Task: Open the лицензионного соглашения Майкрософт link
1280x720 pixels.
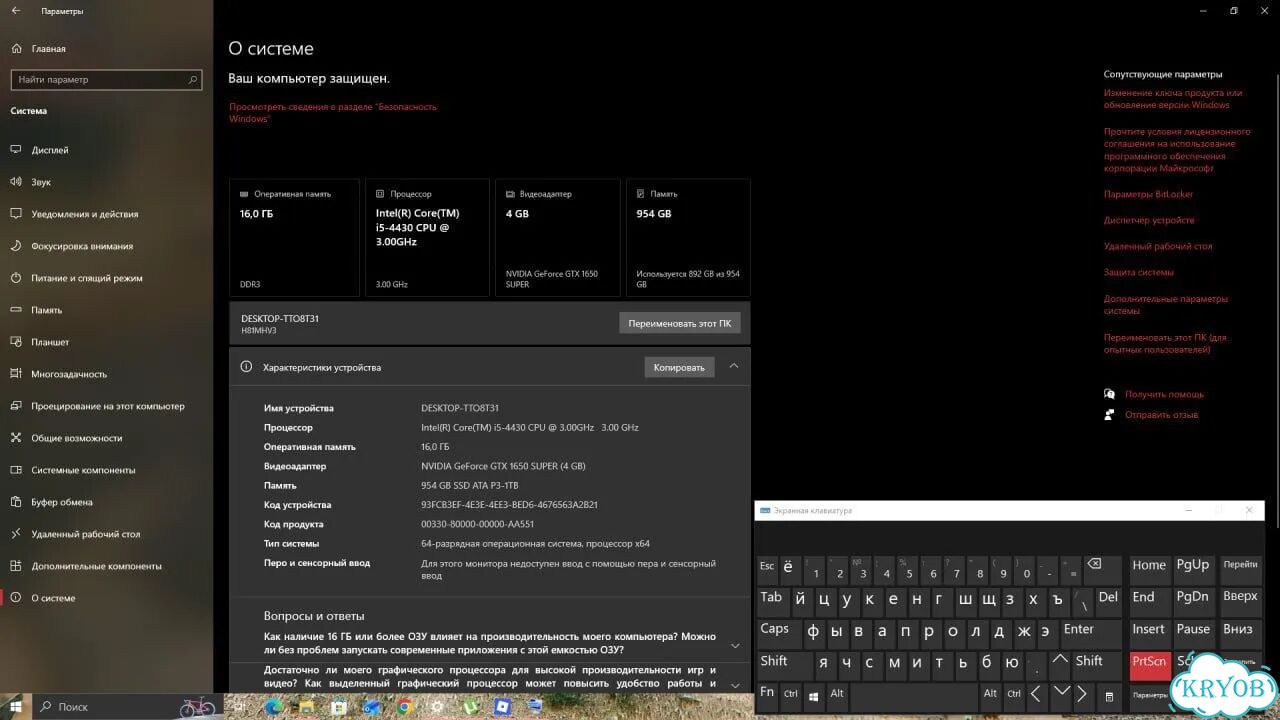Action: 1177,150
